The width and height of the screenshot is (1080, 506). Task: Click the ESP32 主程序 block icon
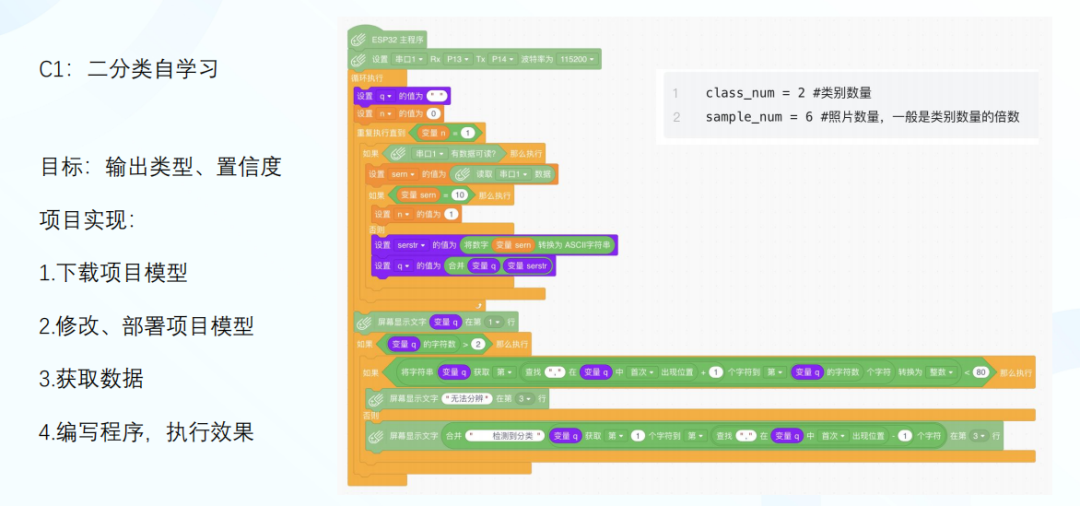[359, 39]
